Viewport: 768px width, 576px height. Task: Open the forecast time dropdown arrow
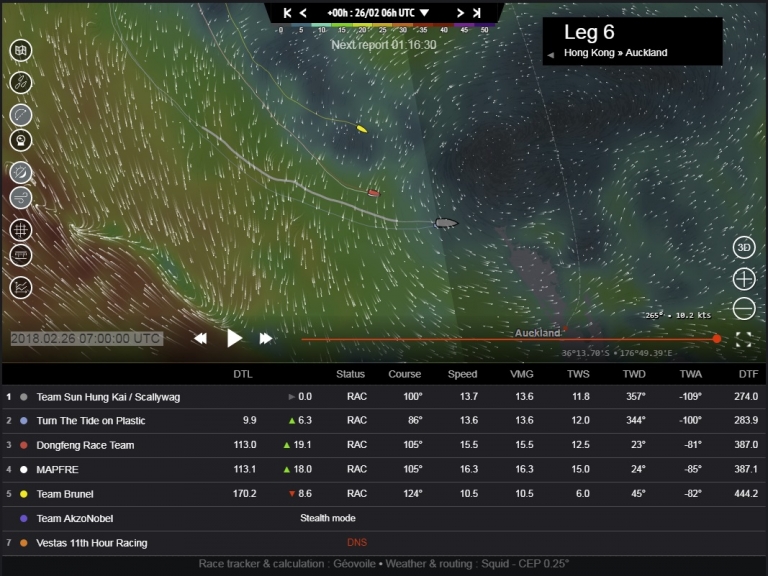[425, 13]
